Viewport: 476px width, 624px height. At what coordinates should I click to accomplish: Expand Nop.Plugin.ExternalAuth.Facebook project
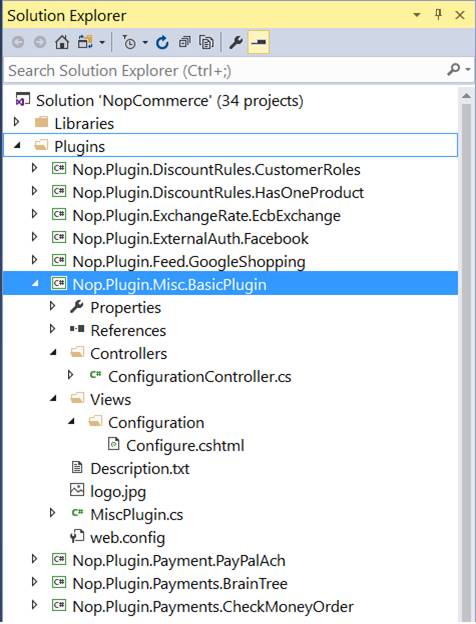tap(35, 237)
